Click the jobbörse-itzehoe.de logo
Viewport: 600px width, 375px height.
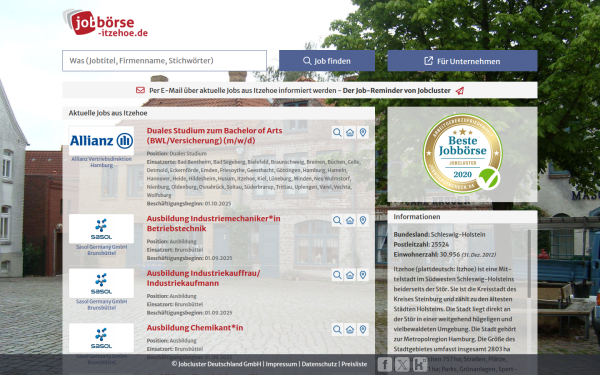click(x=106, y=23)
